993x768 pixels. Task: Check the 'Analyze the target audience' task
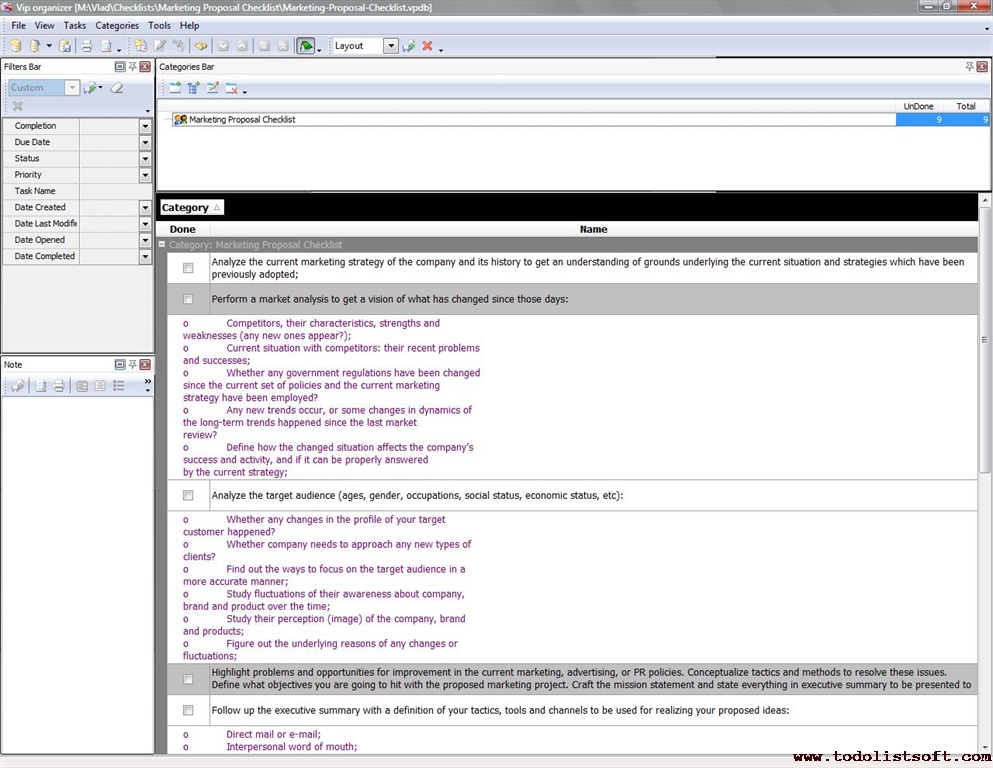188,495
